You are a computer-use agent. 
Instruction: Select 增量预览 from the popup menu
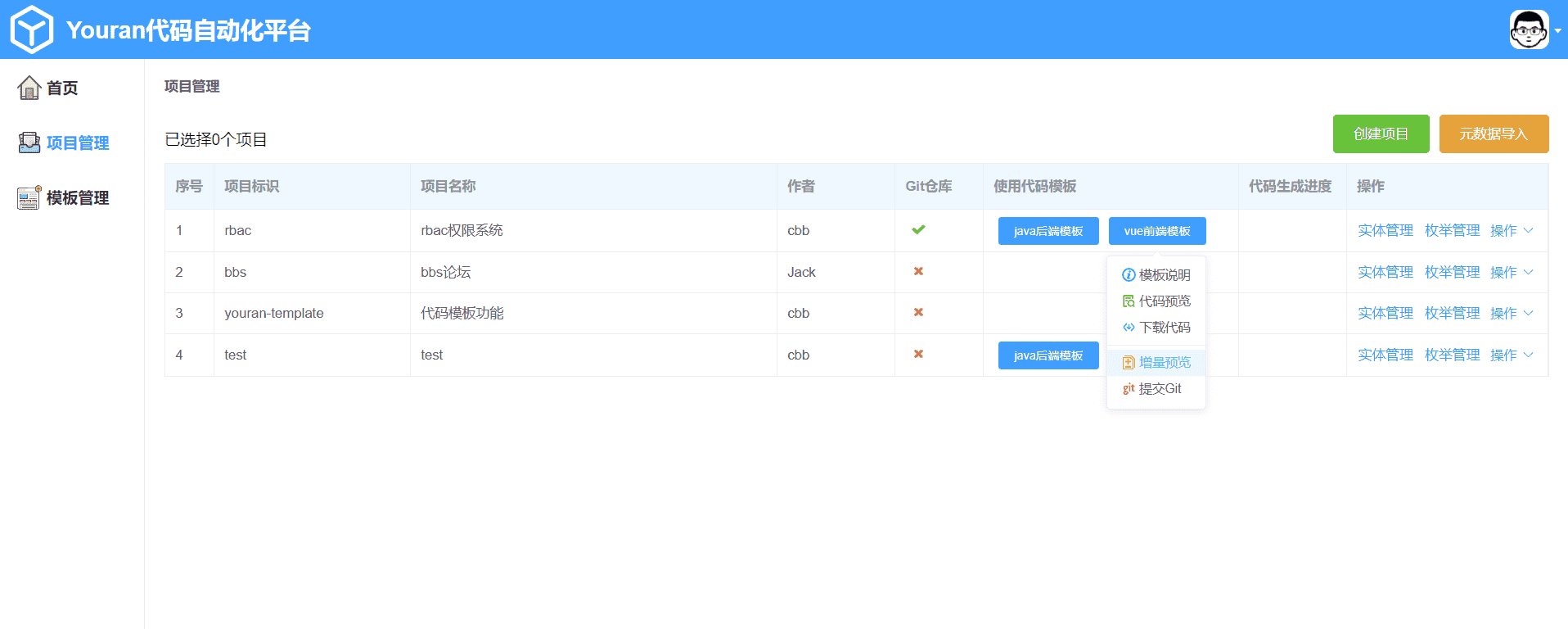(1156, 362)
